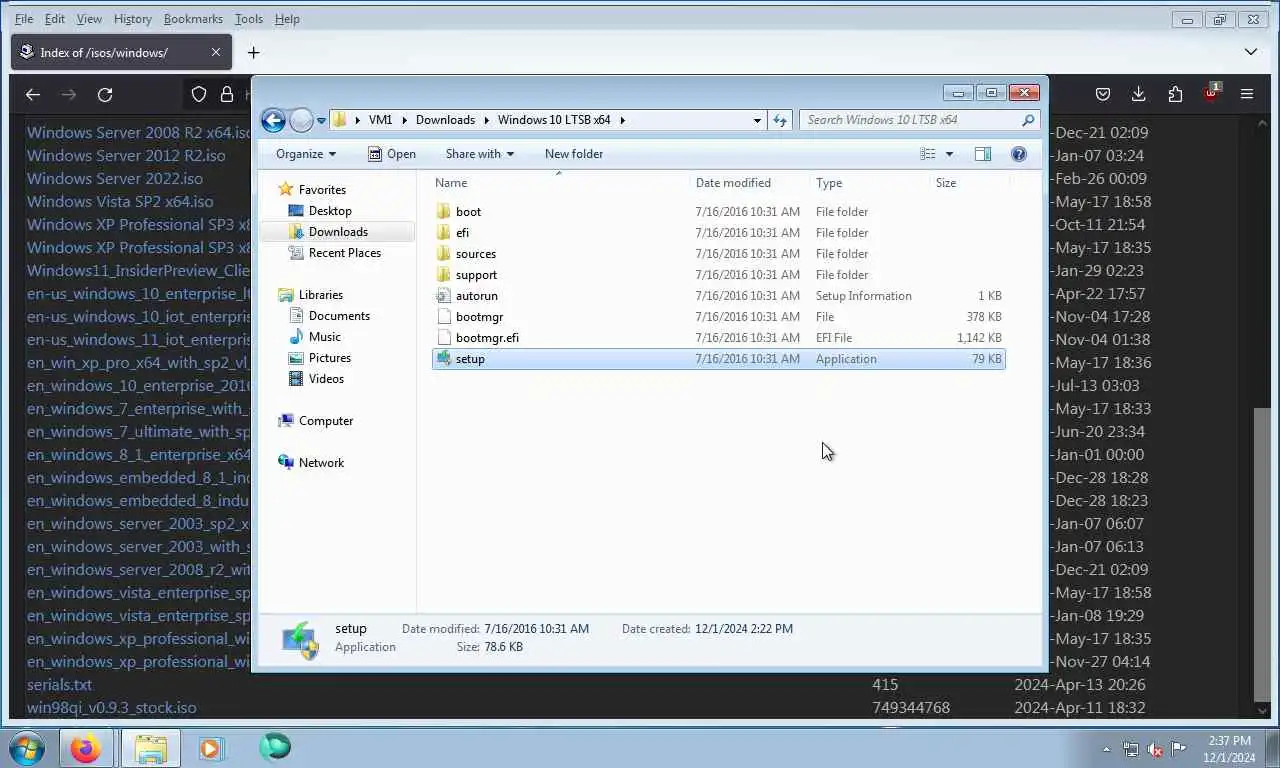Select the bootmgr.efi file icon
Screen dimensions: 1280x768
click(444, 338)
